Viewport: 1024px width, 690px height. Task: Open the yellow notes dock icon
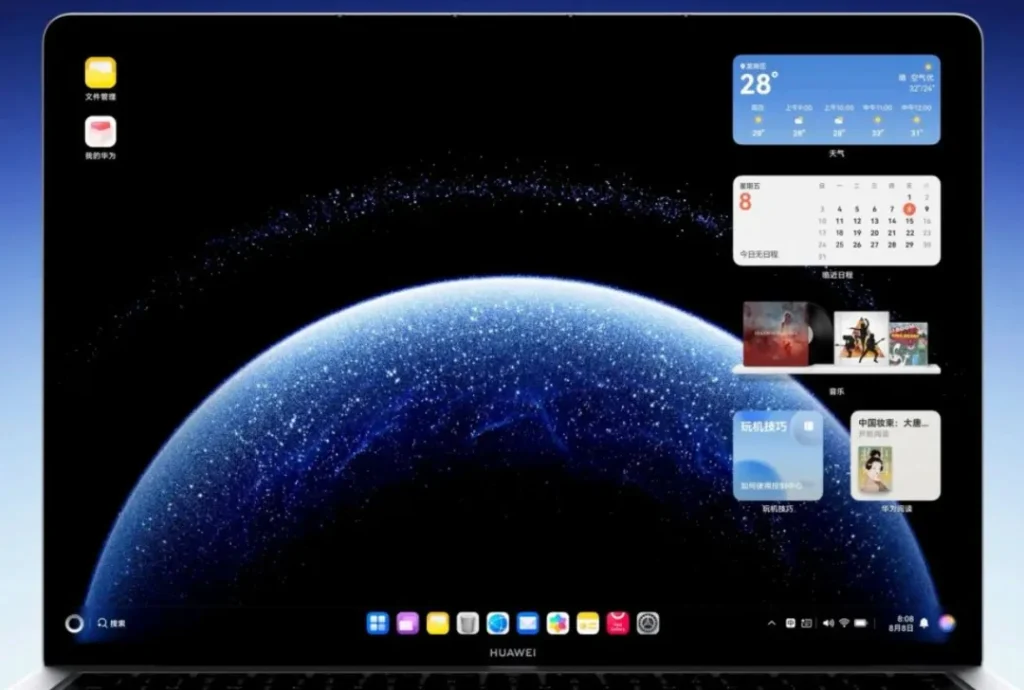tap(588, 623)
